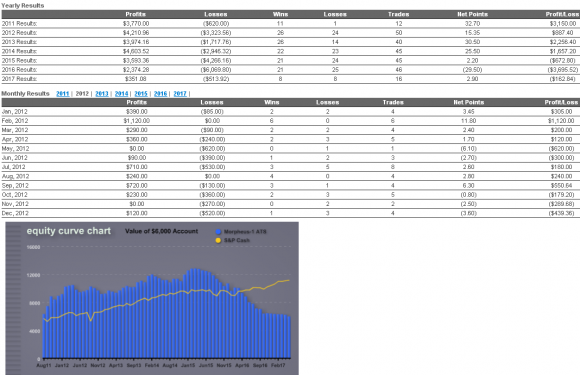Open the 2017 monthly results link
Image resolution: width=580 pixels, height=375 pixels.
point(180,94)
